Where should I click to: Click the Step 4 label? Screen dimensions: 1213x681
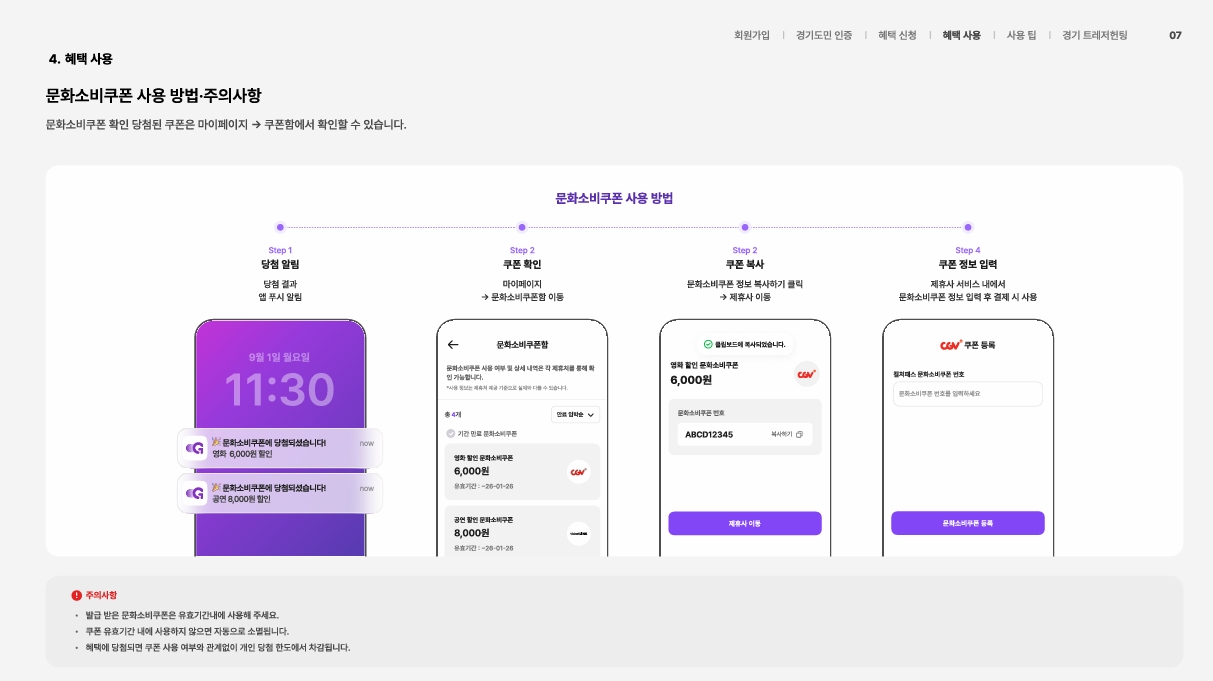pyautogui.click(x=968, y=250)
